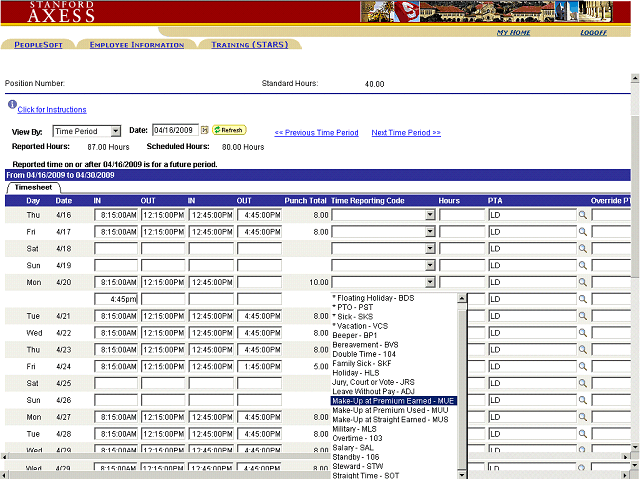Click the Logoff link
640x479 pixels.
(593, 33)
